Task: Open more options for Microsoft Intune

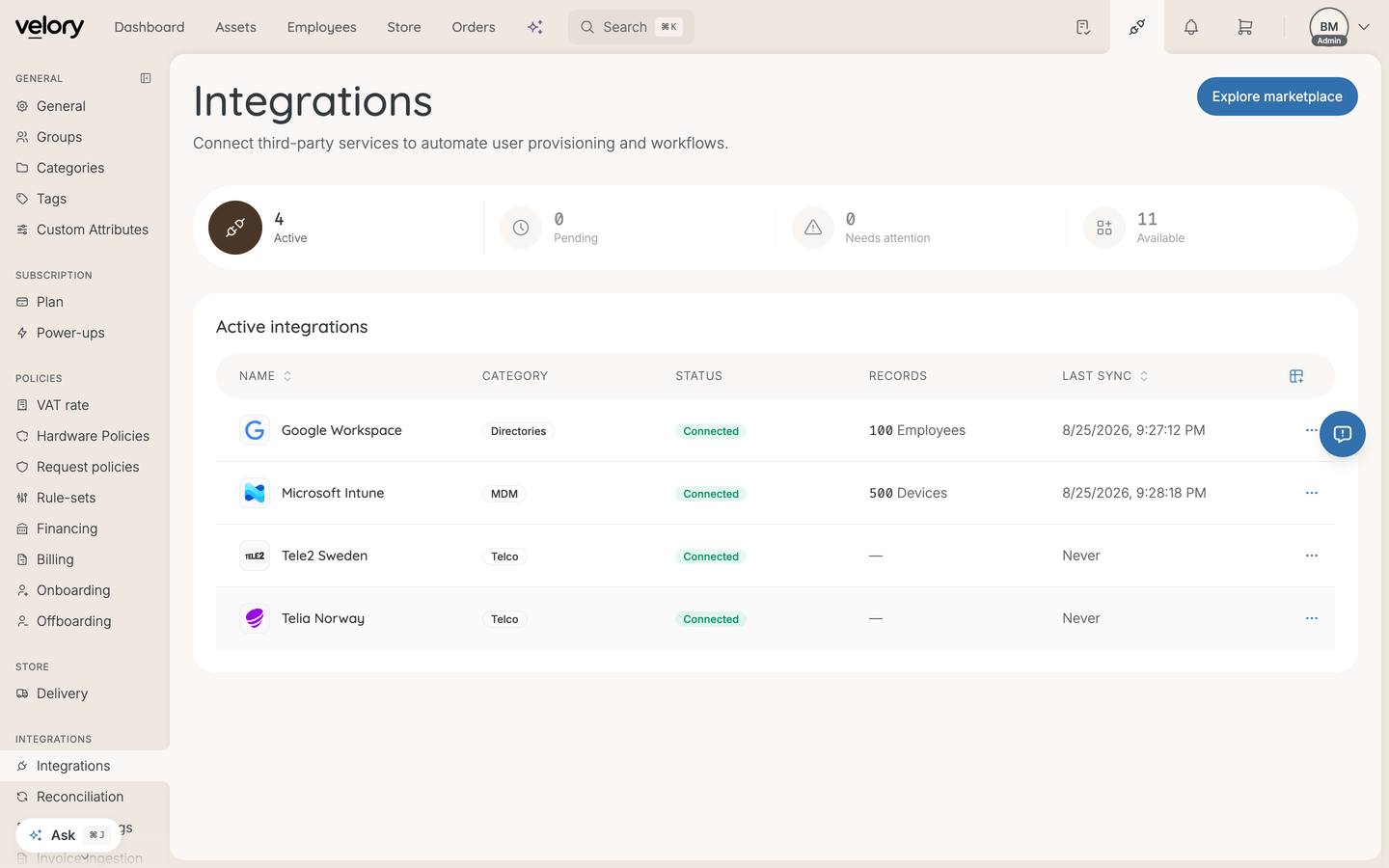Action: click(1312, 493)
